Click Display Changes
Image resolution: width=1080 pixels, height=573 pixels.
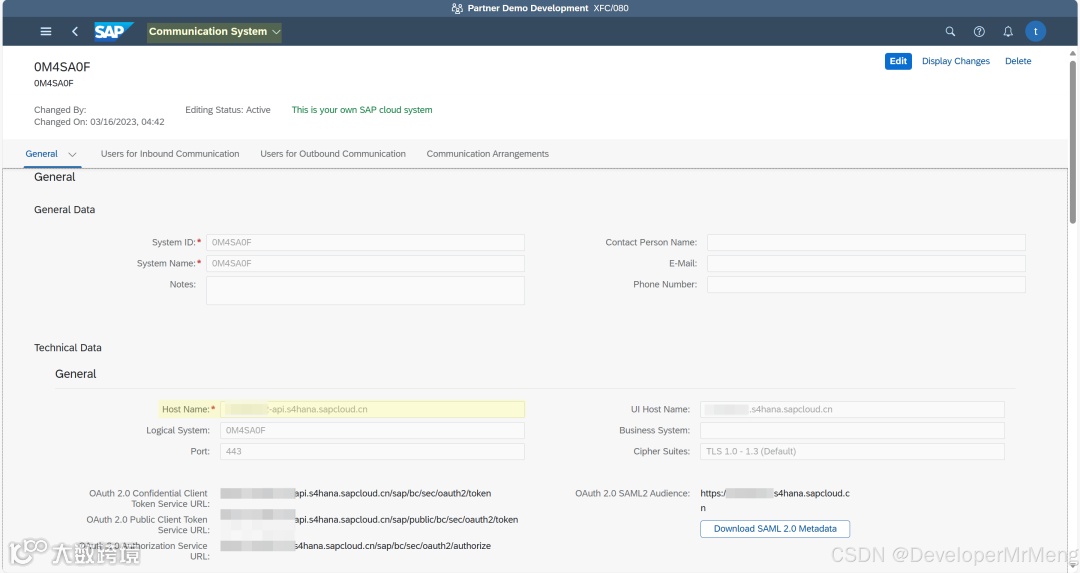tap(955, 61)
